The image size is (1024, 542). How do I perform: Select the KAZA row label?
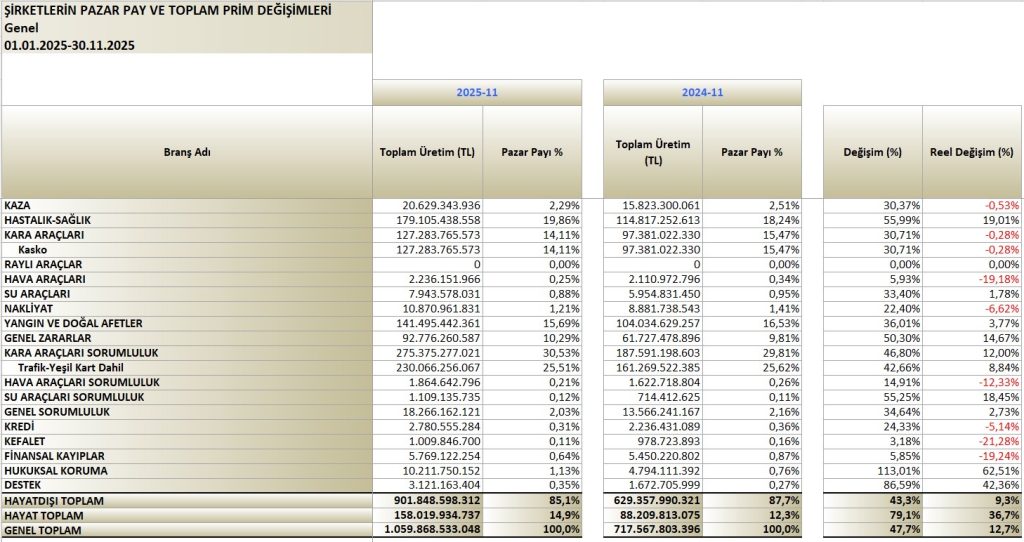tap(19, 205)
